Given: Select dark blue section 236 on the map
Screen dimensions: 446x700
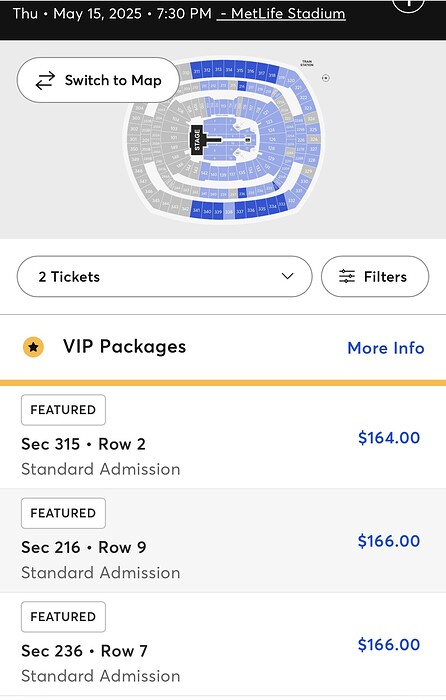Looking at the screenshot, I should coord(242,193).
